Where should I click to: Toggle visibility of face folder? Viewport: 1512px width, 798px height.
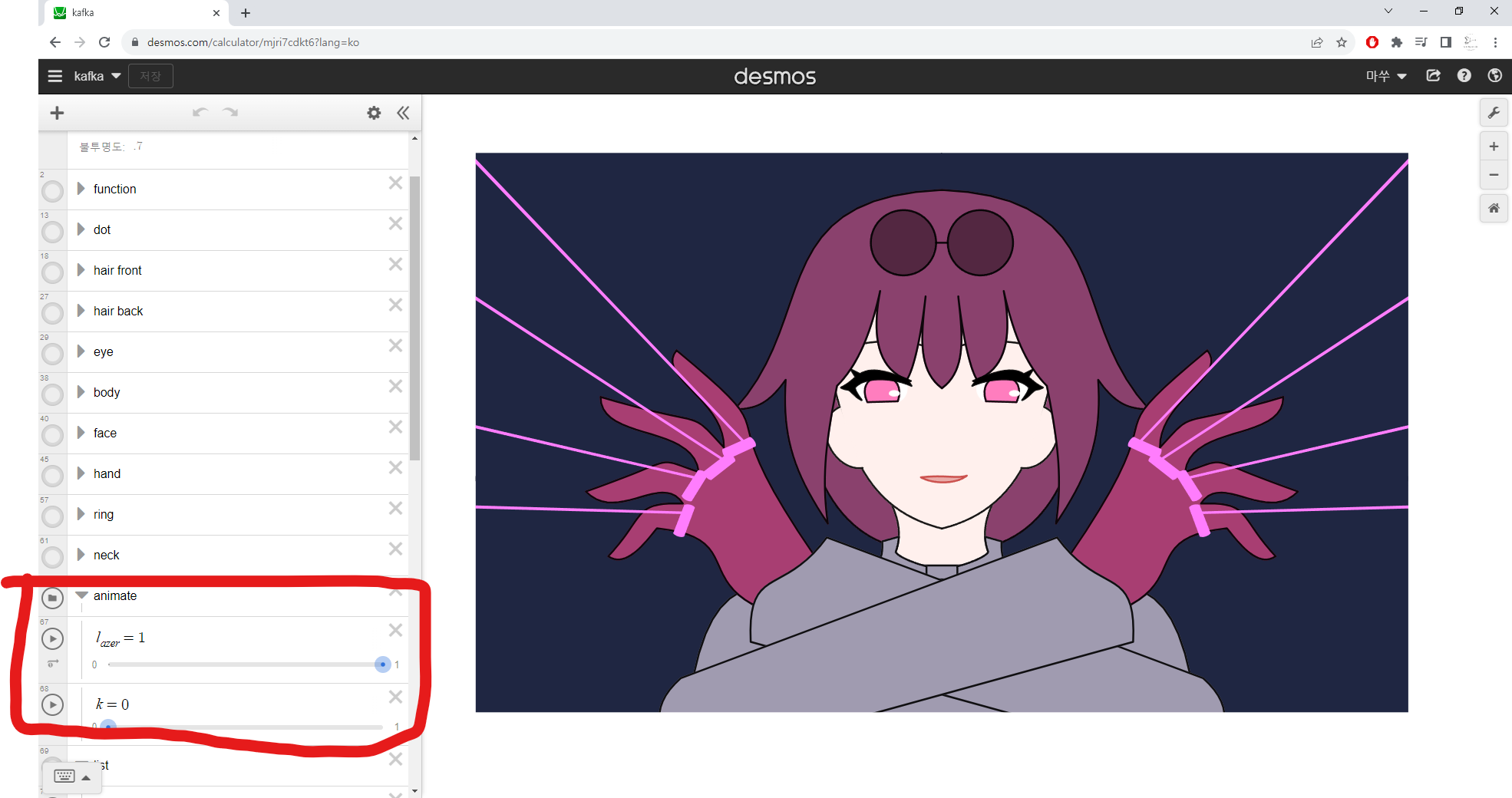[x=52, y=435]
